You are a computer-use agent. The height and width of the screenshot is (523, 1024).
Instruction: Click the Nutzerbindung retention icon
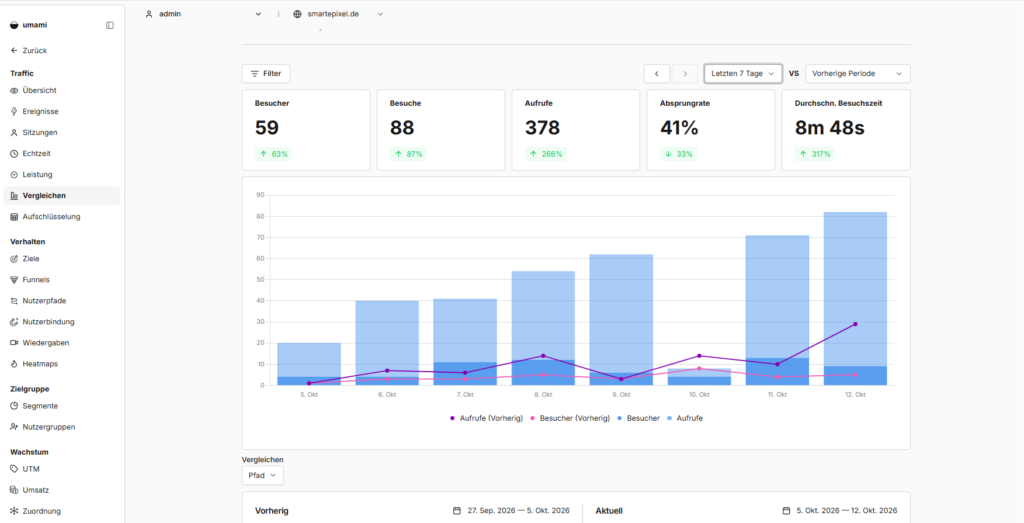pos(14,322)
